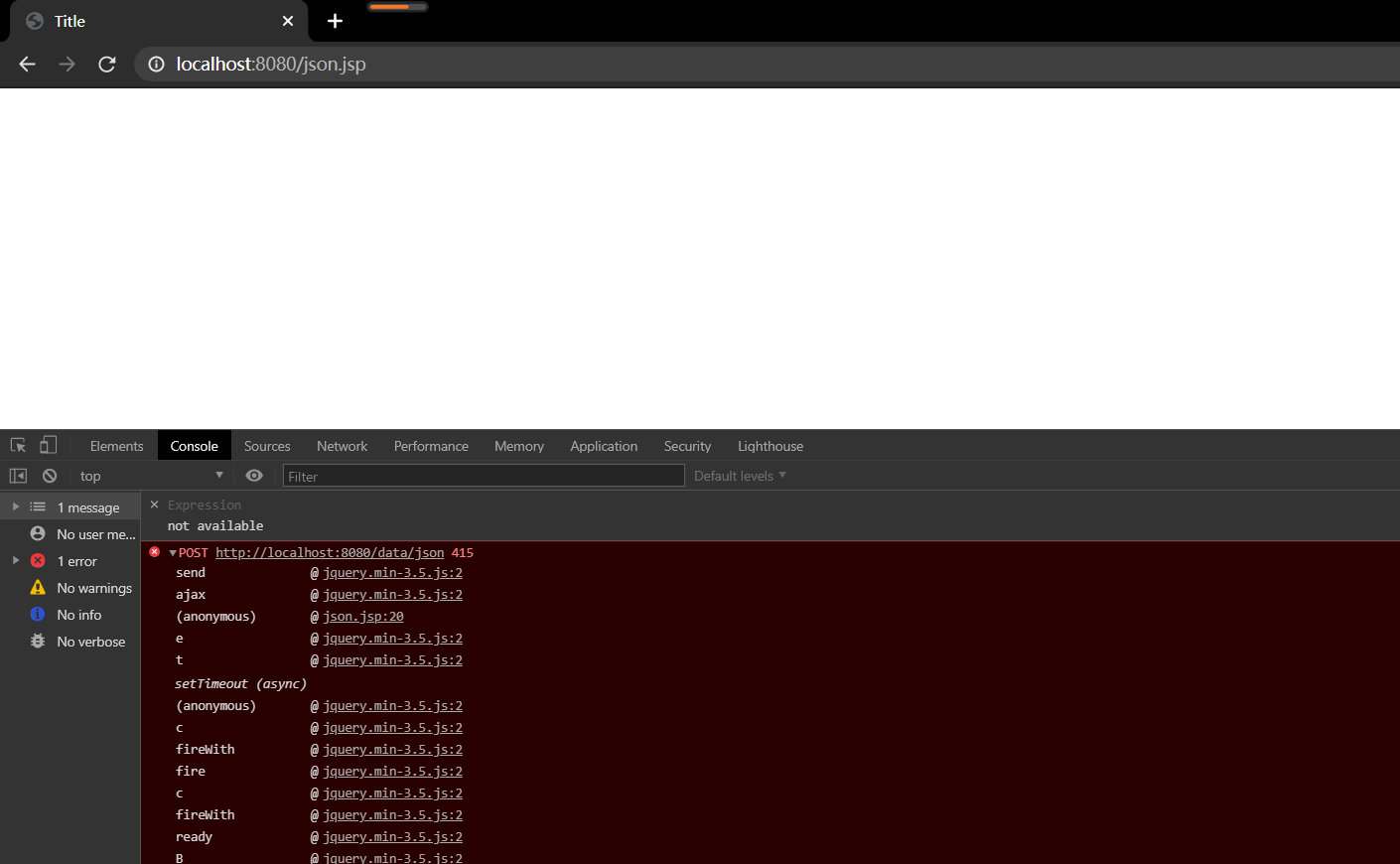
Task: Collapse the POST error stack trace
Action: pyautogui.click(x=173, y=553)
